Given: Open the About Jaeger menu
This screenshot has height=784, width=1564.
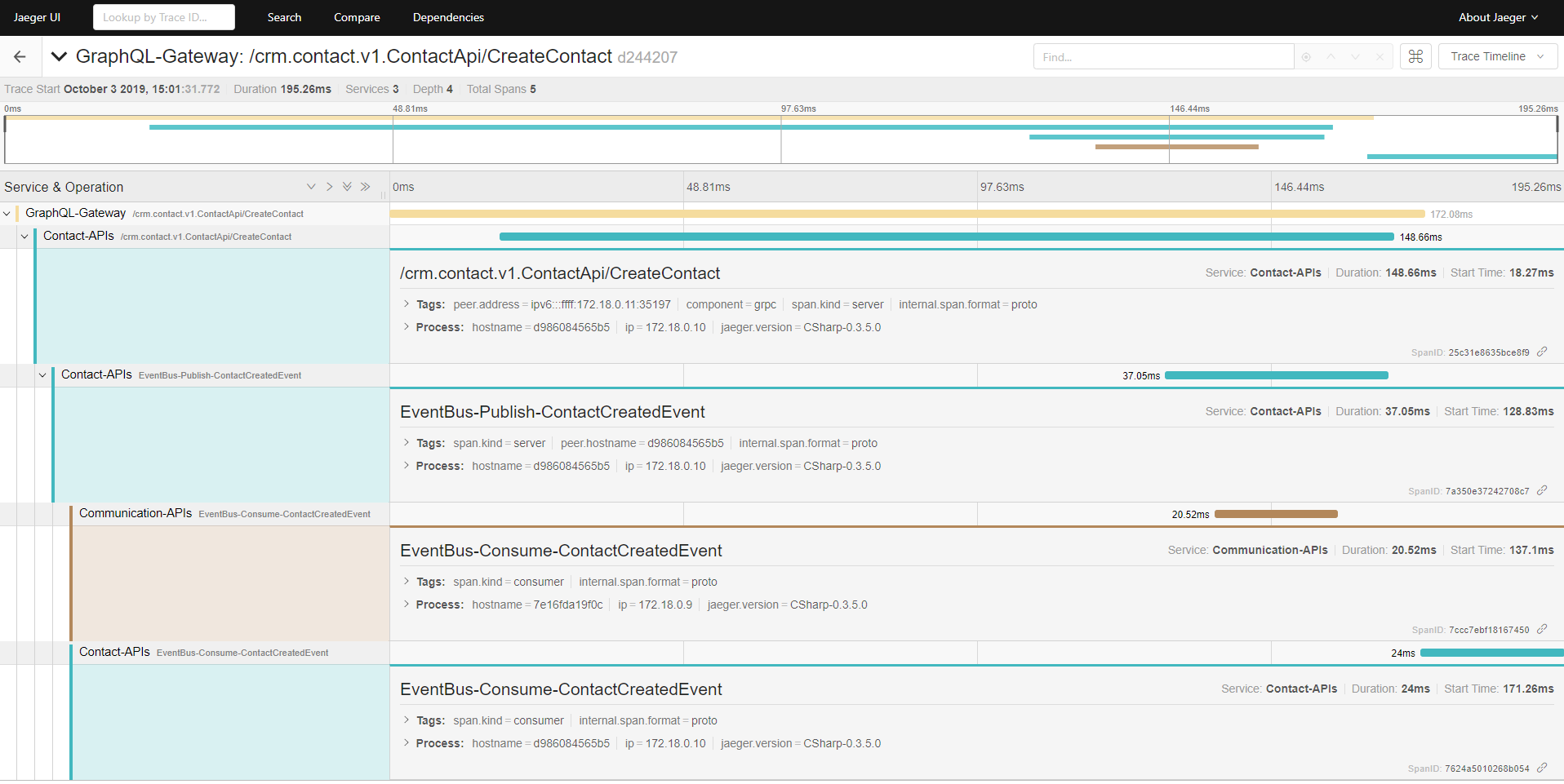Looking at the screenshot, I should point(1498,17).
